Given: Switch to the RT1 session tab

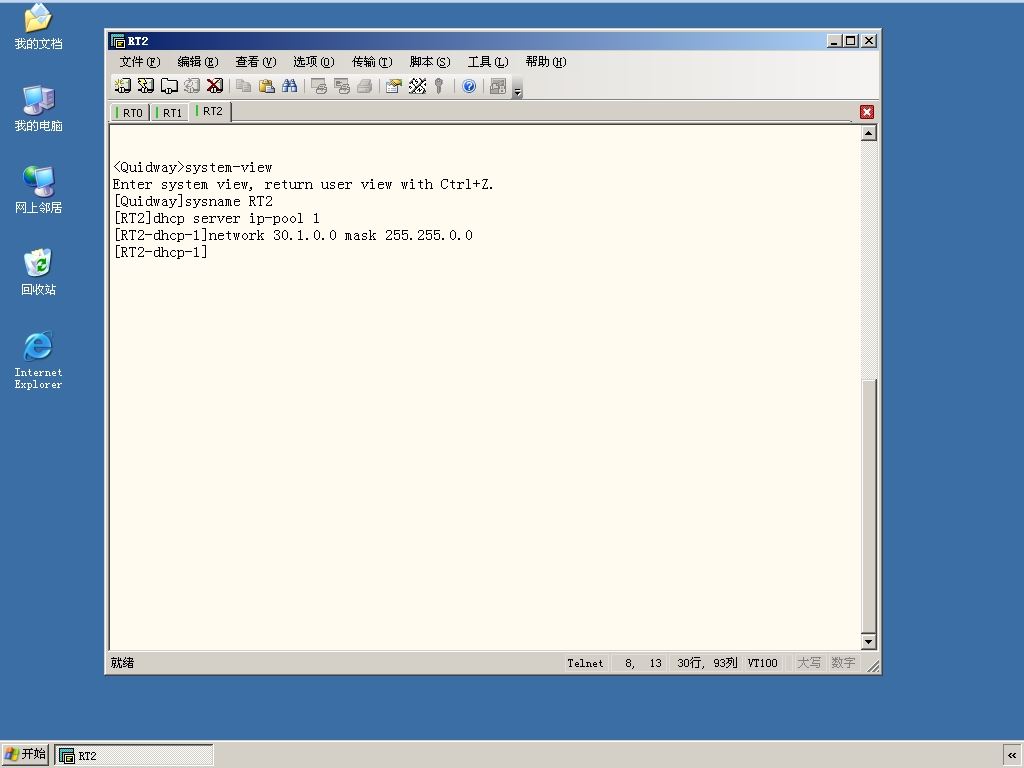Looking at the screenshot, I should (x=170, y=112).
